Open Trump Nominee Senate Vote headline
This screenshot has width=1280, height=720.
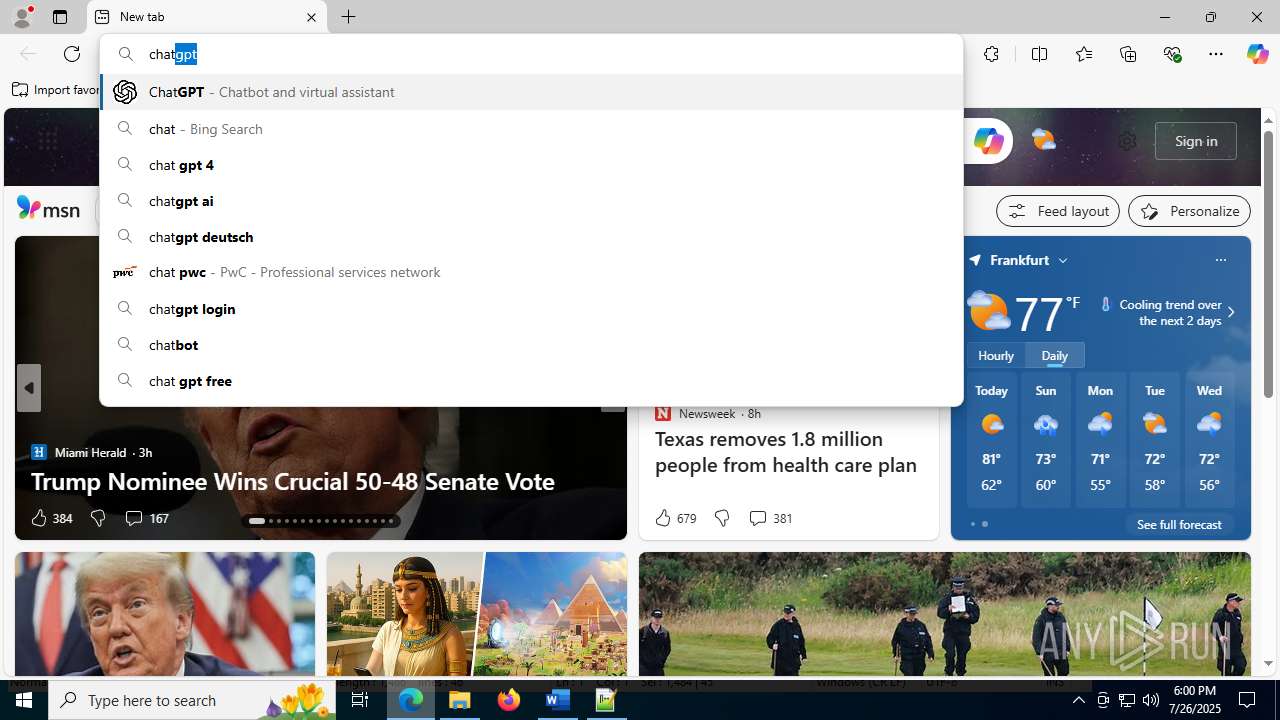(292, 481)
